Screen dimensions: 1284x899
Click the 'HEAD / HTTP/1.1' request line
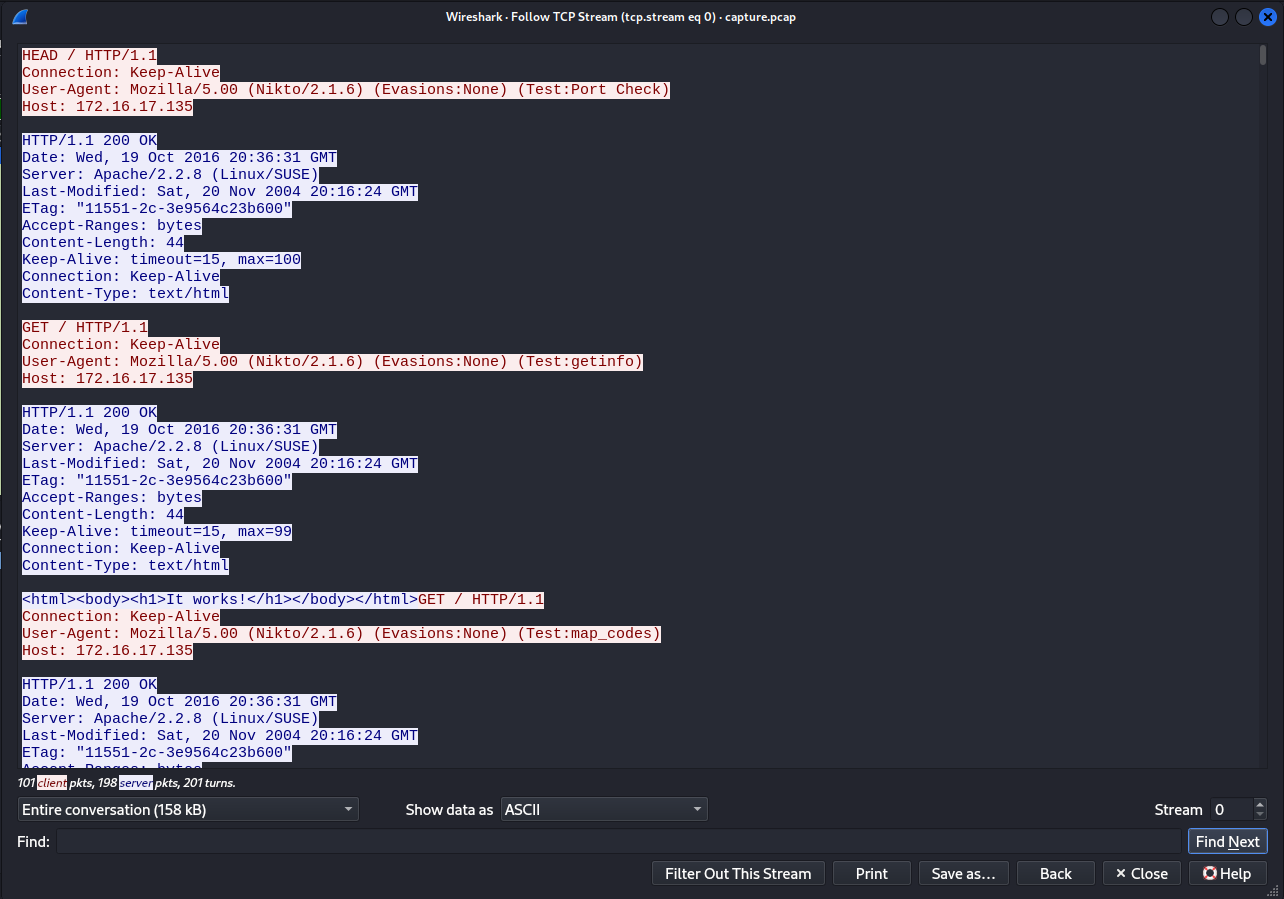click(x=89, y=55)
